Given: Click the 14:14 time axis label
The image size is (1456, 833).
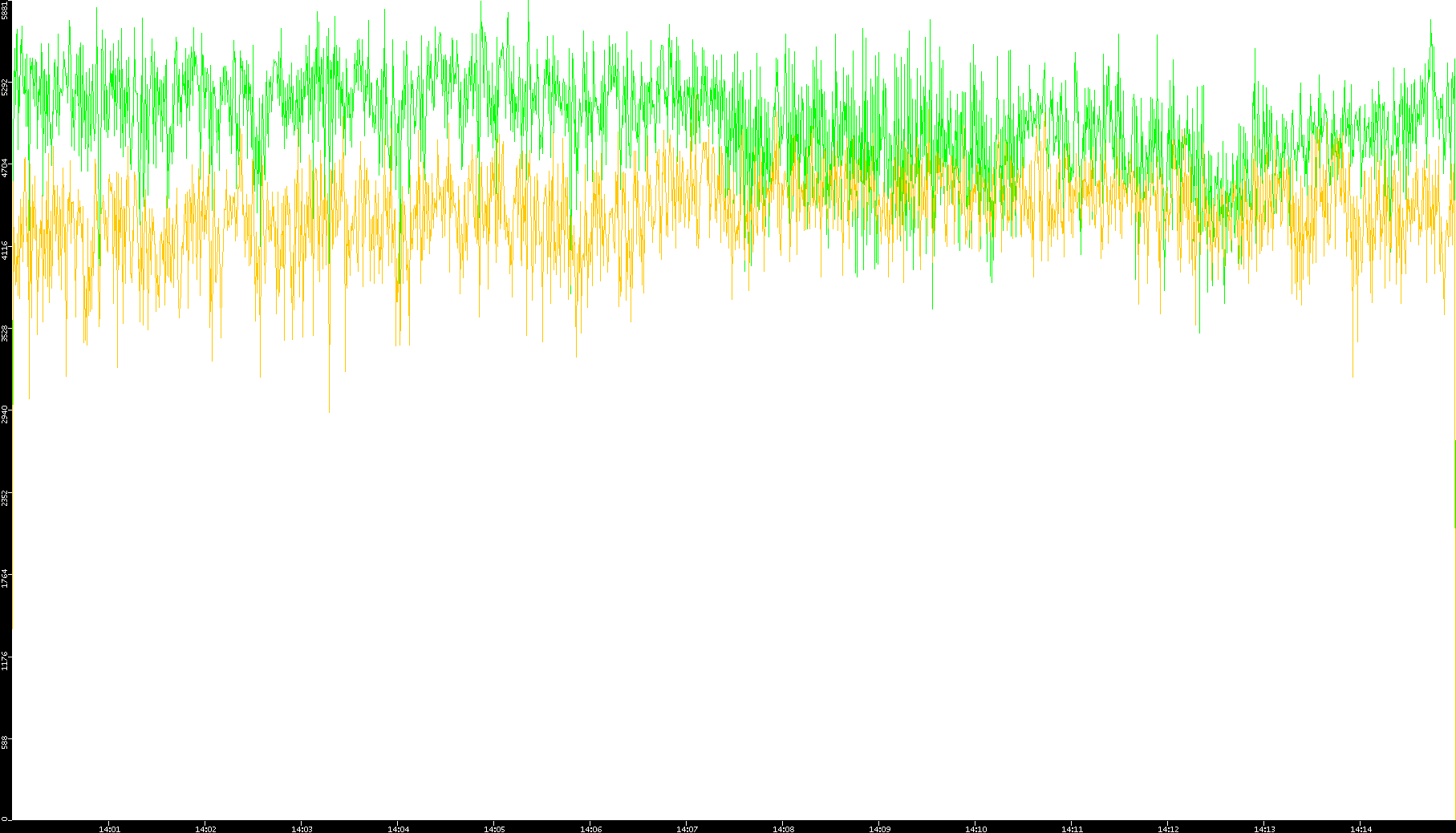Looking at the screenshot, I should click(1361, 829).
